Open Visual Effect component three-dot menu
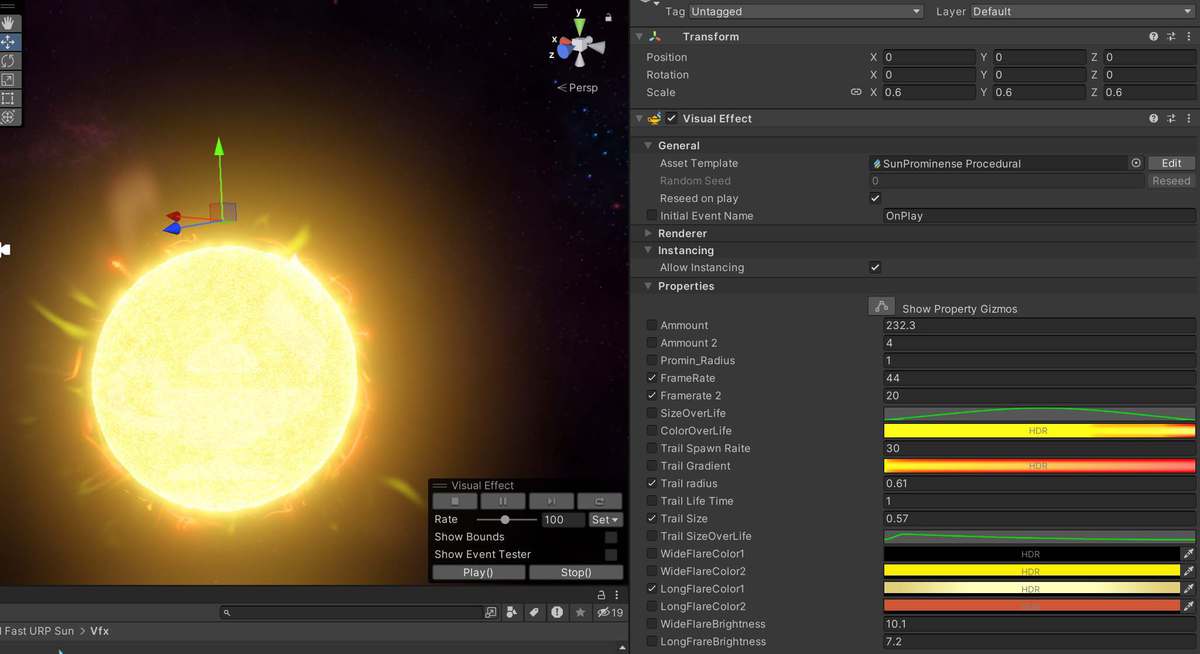 point(1188,119)
